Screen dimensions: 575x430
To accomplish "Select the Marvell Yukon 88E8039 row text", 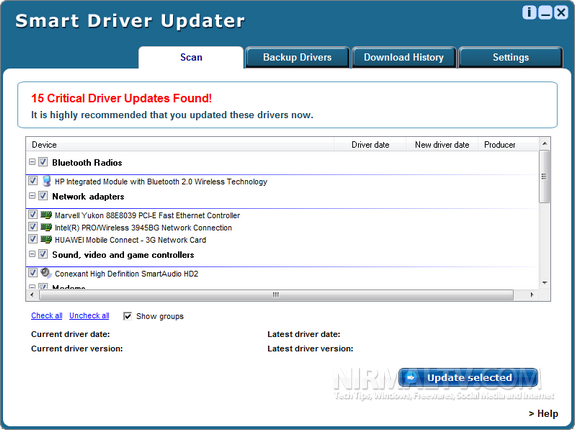I will click(x=147, y=216).
